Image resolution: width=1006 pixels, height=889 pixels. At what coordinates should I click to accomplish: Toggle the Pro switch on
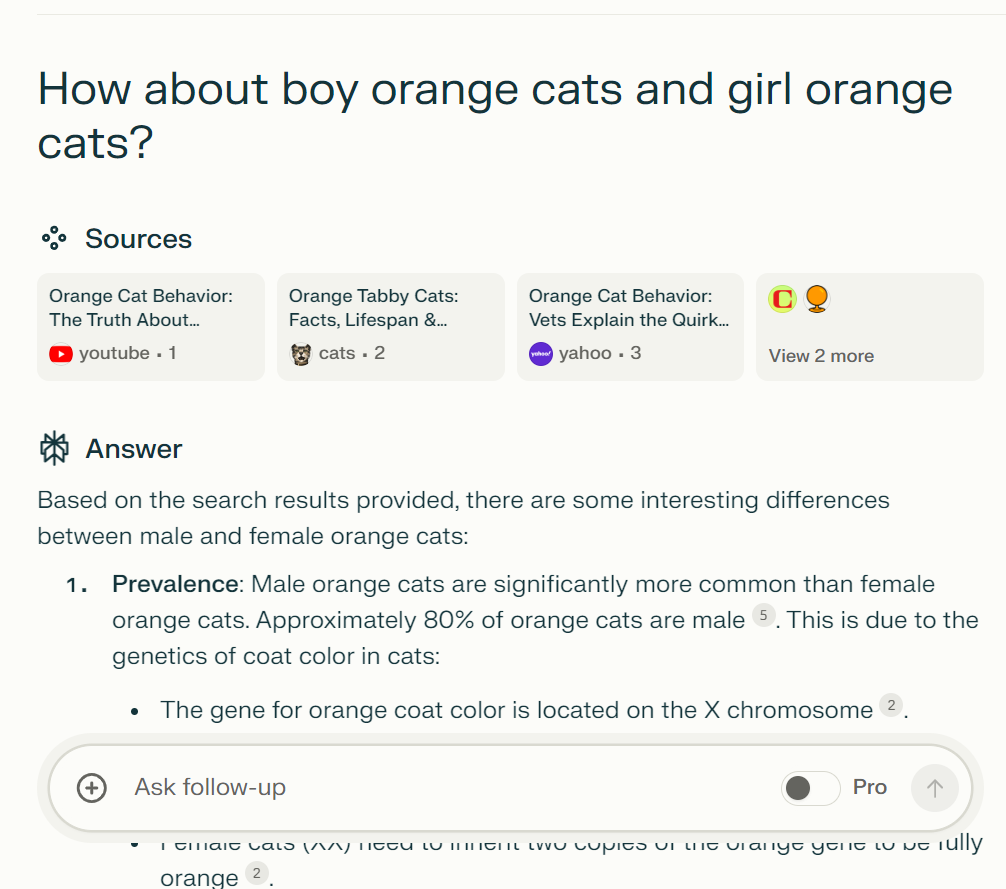pos(810,788)
